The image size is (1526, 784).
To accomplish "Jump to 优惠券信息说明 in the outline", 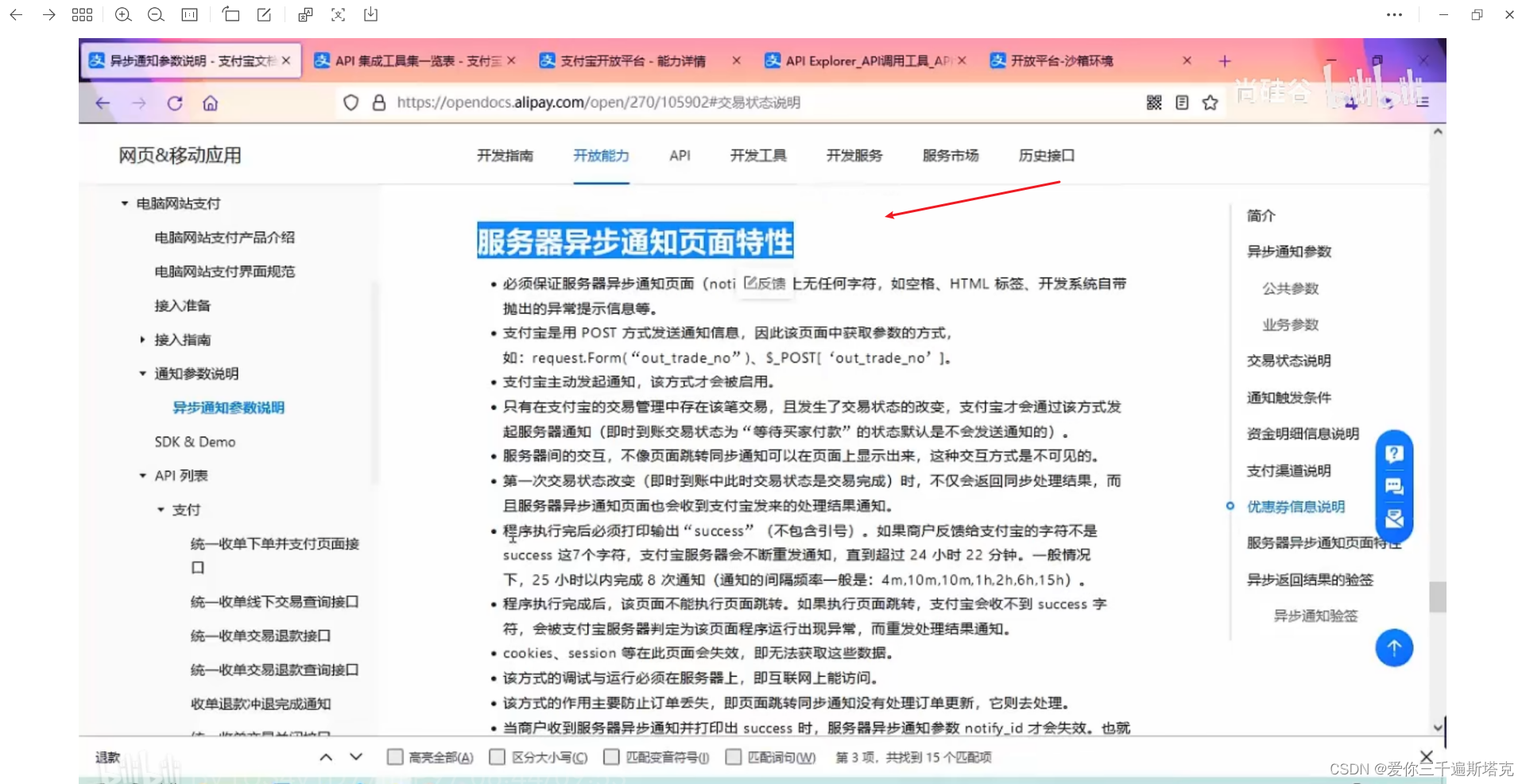I will point(1296,507).
